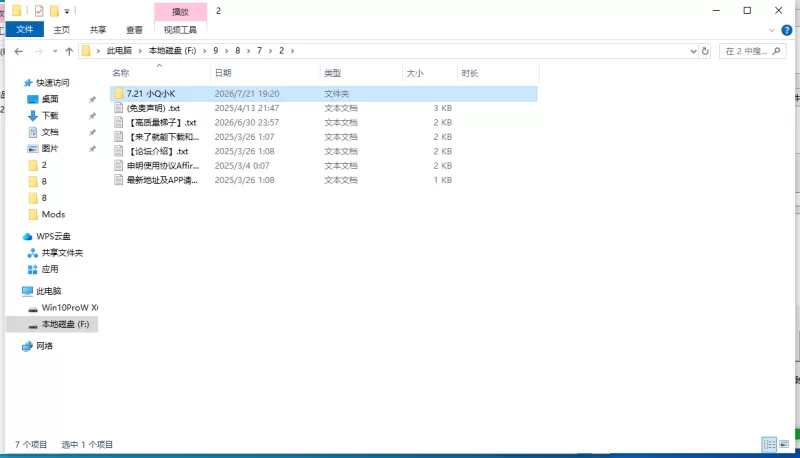This screenshot has width=800, height=458.
Task: Open 本地磁盘 (F:) in navigation pane
Action: point(65,324)
